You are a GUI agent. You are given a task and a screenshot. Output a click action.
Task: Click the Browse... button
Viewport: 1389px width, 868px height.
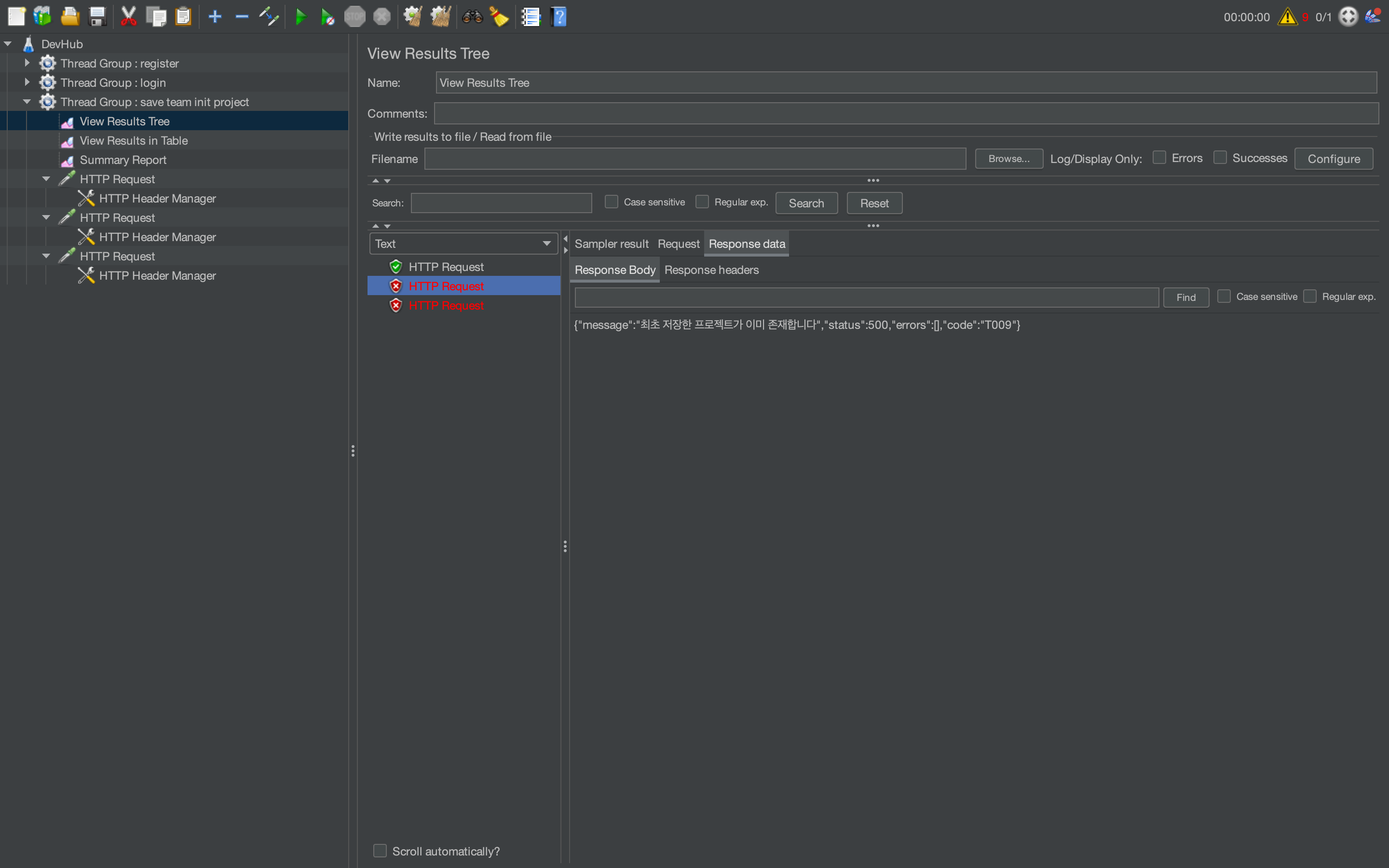tap(1008, 159)
